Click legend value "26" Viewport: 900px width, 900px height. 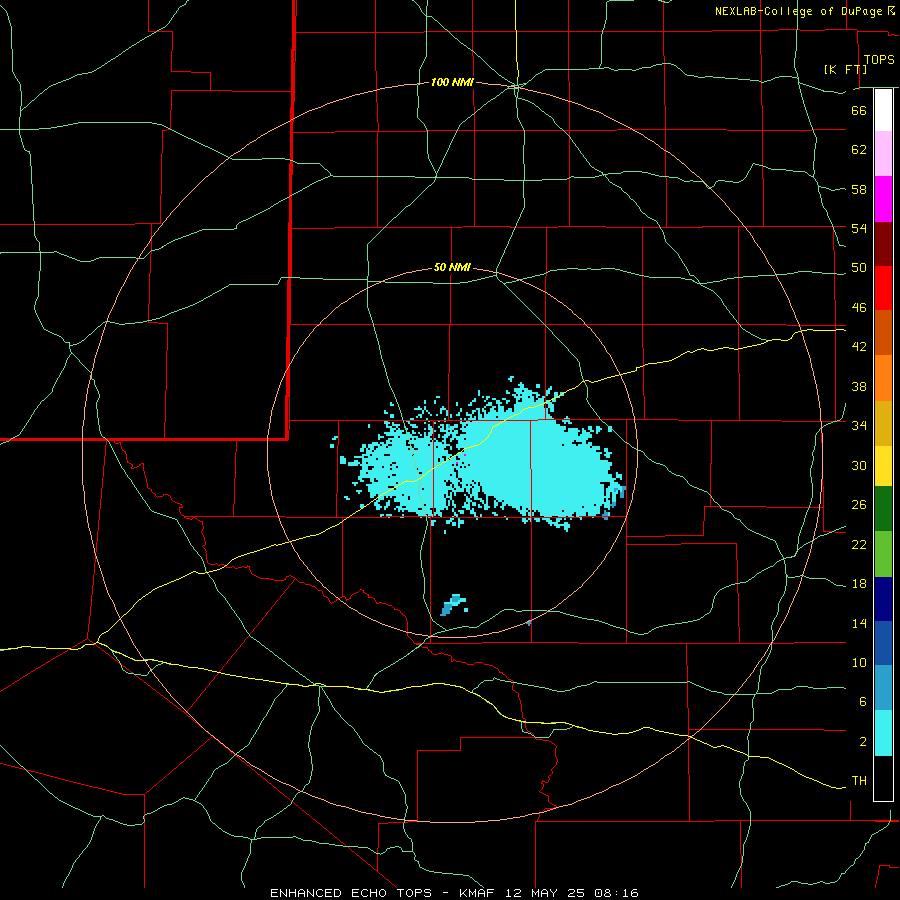point(859,505)
